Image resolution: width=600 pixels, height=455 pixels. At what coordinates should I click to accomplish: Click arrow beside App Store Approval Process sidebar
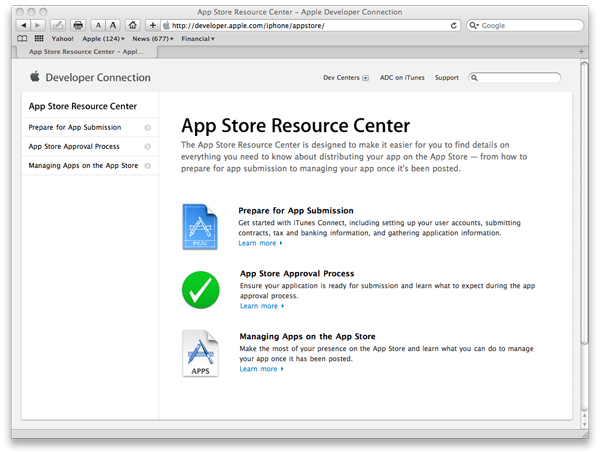pyautogui.click(x=147, y=147)
